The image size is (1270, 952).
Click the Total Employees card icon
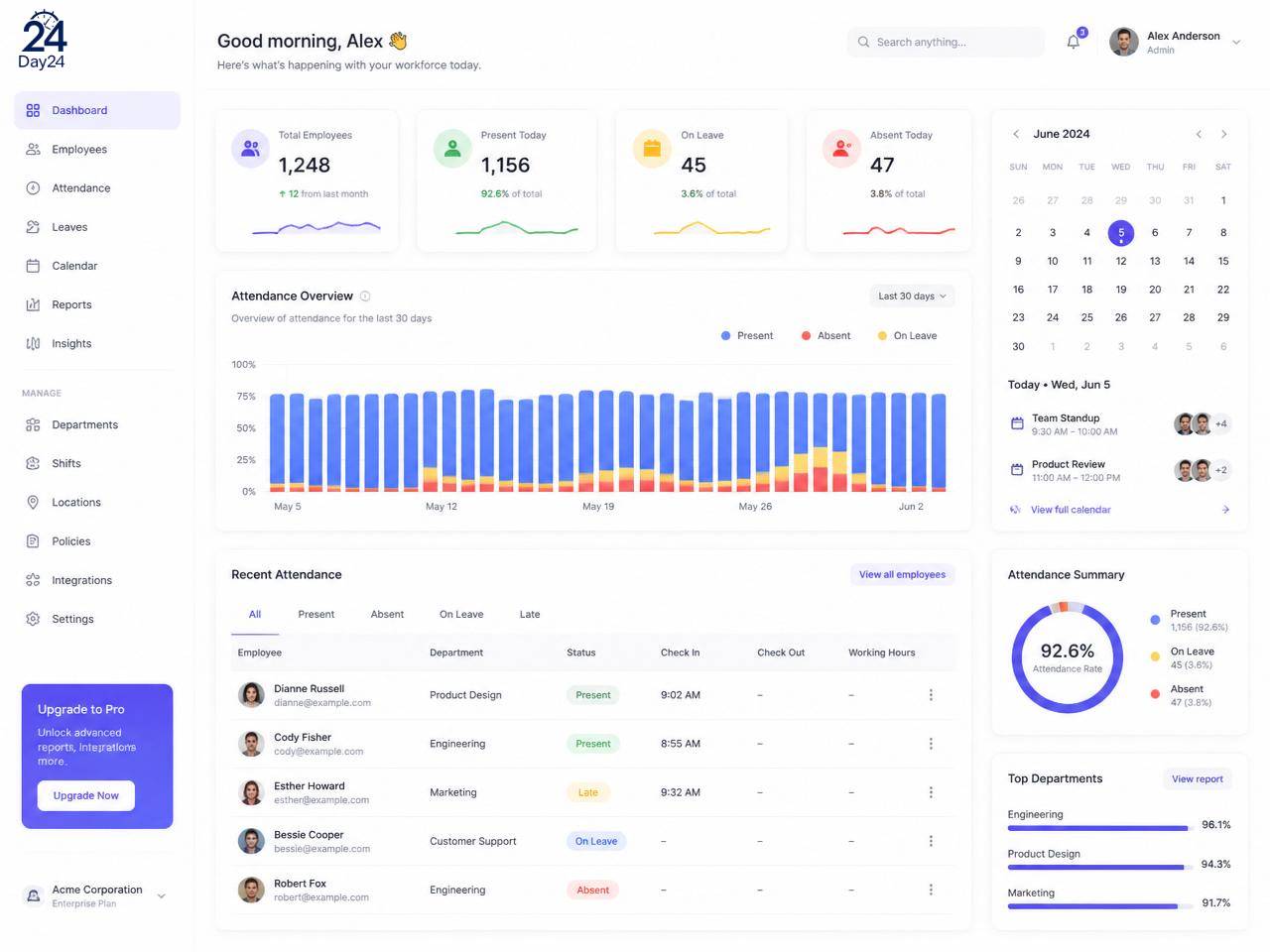250,149
